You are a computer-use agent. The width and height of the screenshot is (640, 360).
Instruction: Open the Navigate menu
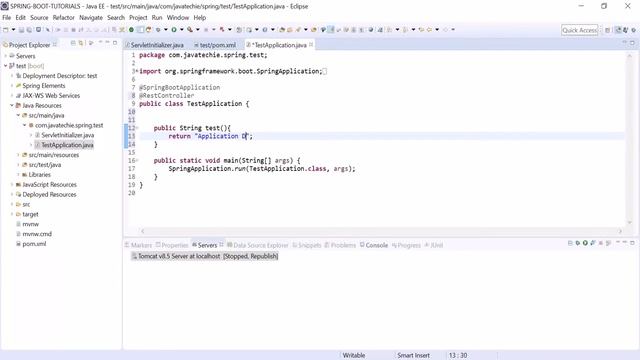[91, 18]
